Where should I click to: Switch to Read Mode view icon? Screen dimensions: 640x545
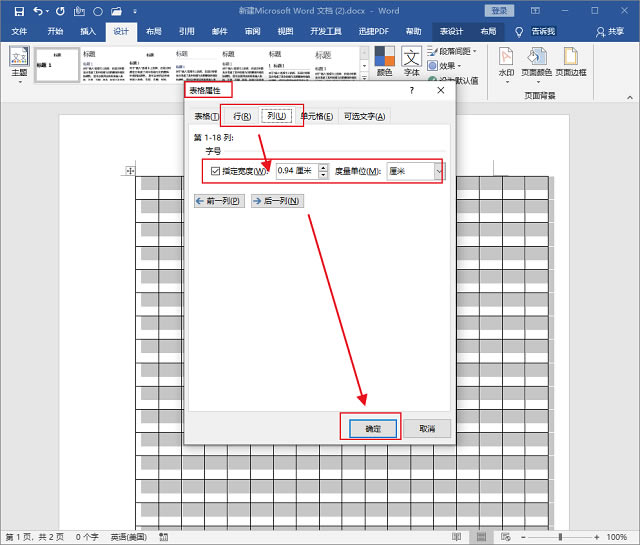click(x=457, y=537)
